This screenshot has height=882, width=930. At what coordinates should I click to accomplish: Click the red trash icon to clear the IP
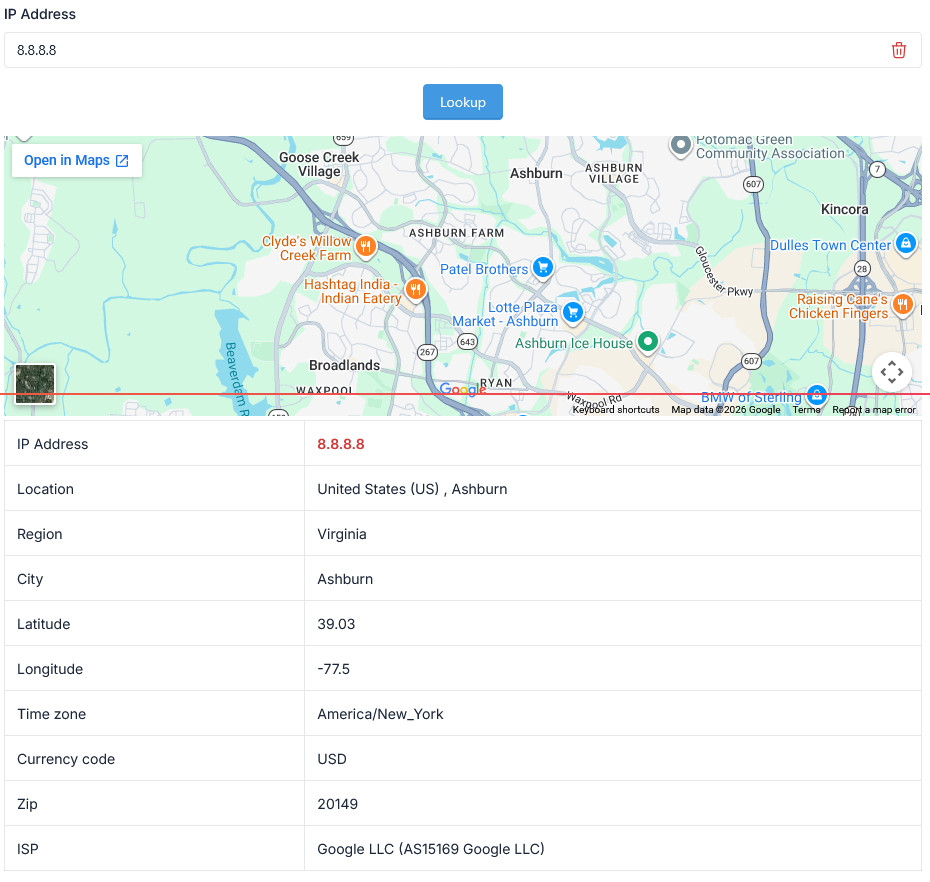coord(899,50)
